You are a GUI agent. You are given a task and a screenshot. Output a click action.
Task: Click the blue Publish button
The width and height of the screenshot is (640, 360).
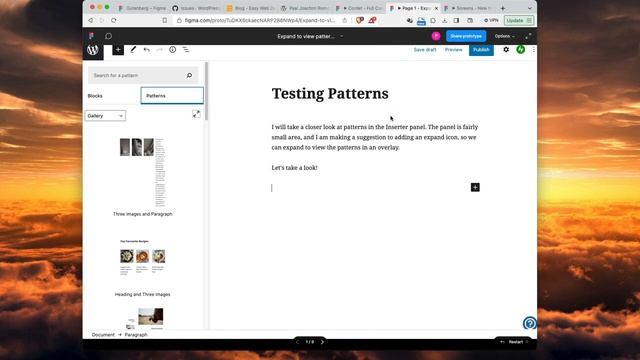tap(481, 50)
